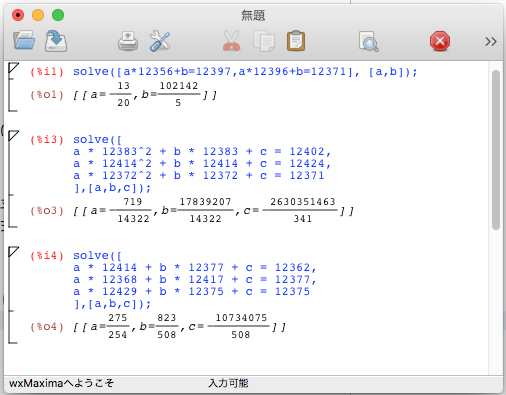The height and width of the screenshot is (395, 506).
Task: Select the %o1 output fraction 102142/5
Action: (x=179, y=94)
